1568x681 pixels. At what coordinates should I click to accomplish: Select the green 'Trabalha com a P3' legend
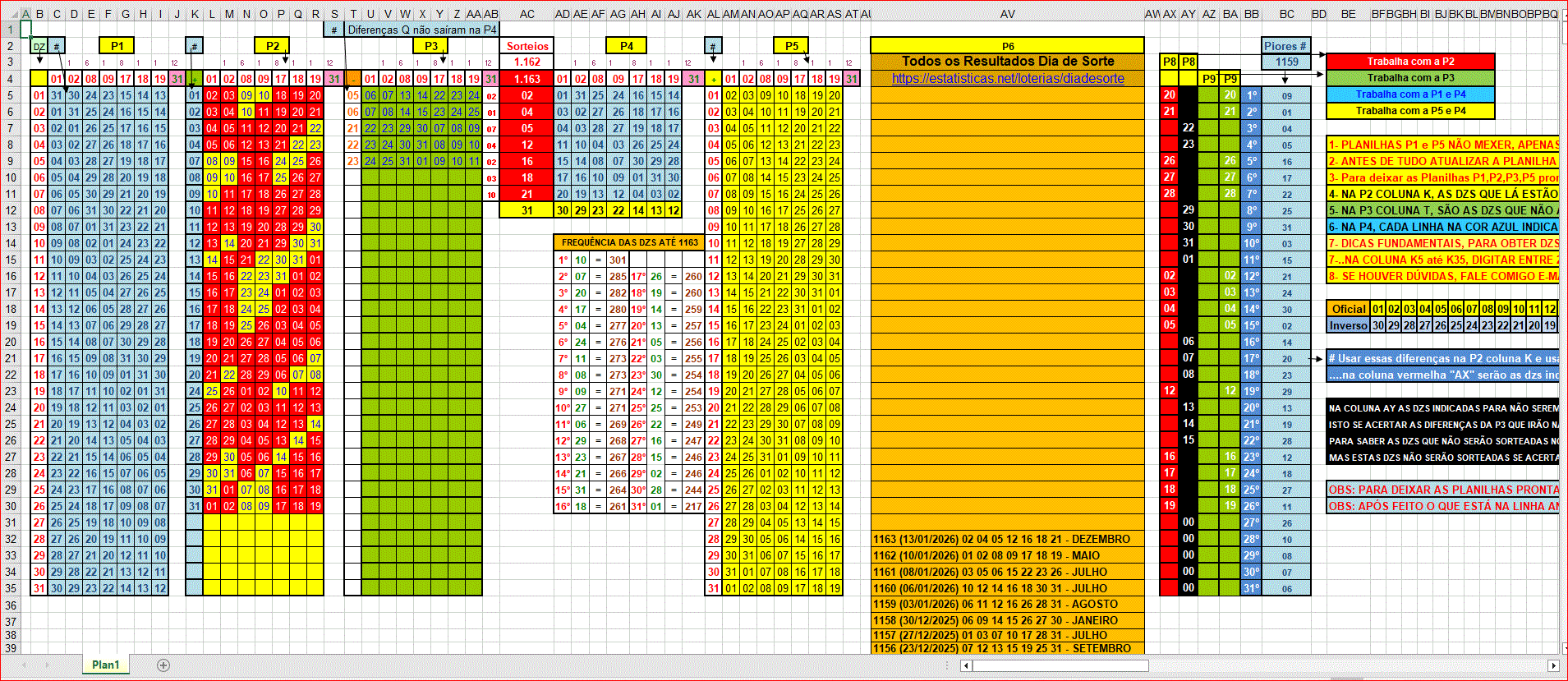click(x=1409, y=78)
